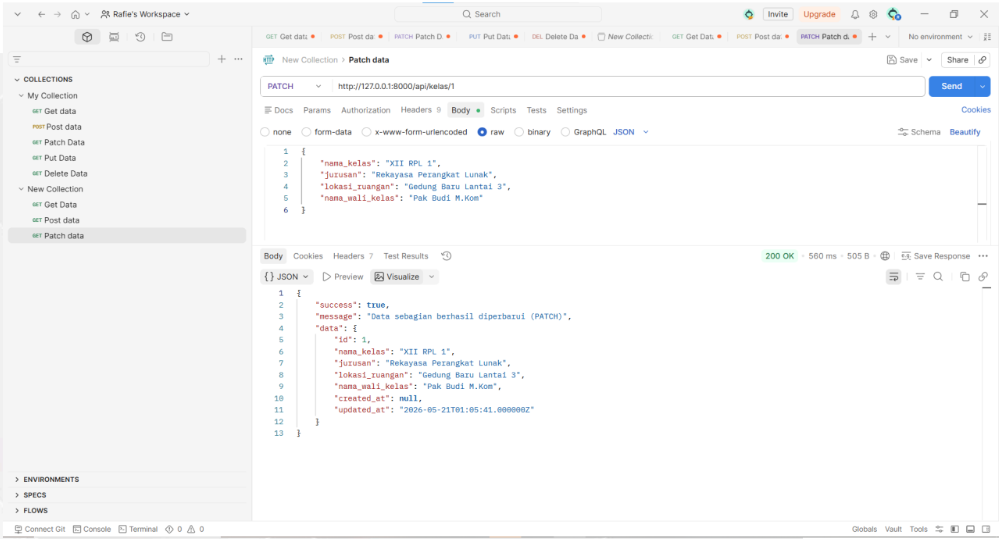The image size is (1003, 539).
Task: Search within the response body
Action: 938,277
